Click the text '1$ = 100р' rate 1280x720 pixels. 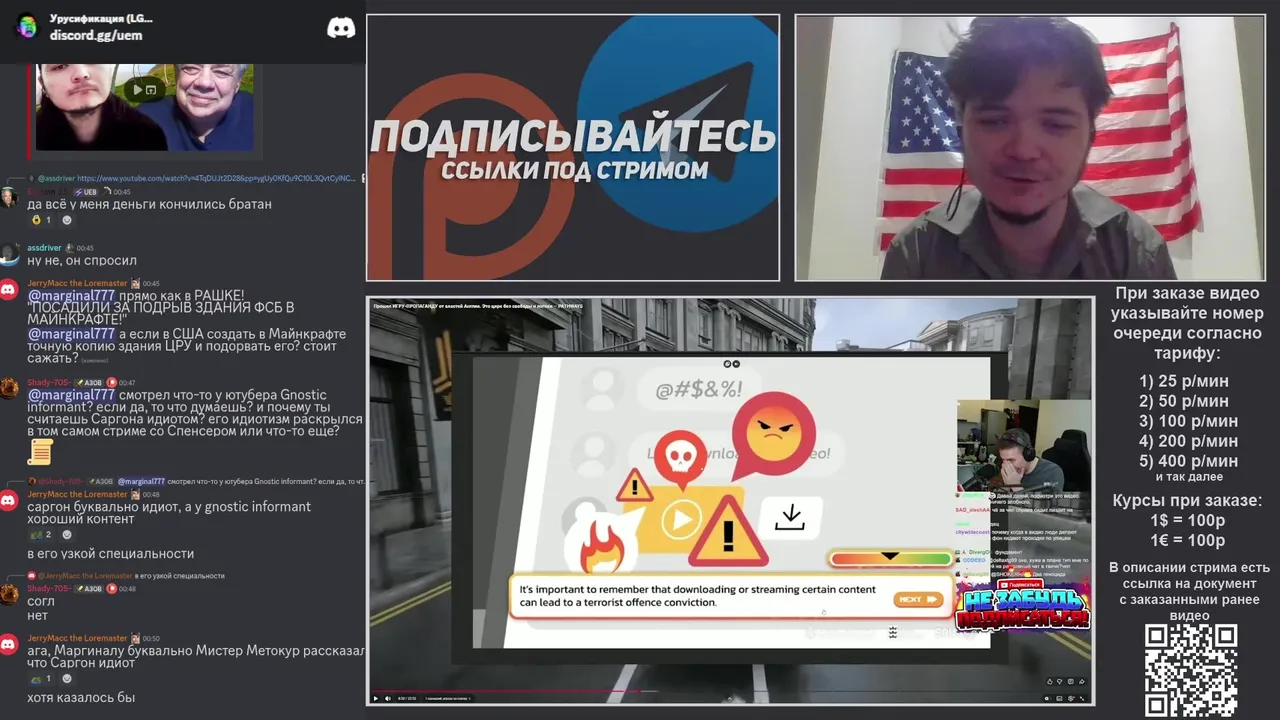click(1187, 521)
